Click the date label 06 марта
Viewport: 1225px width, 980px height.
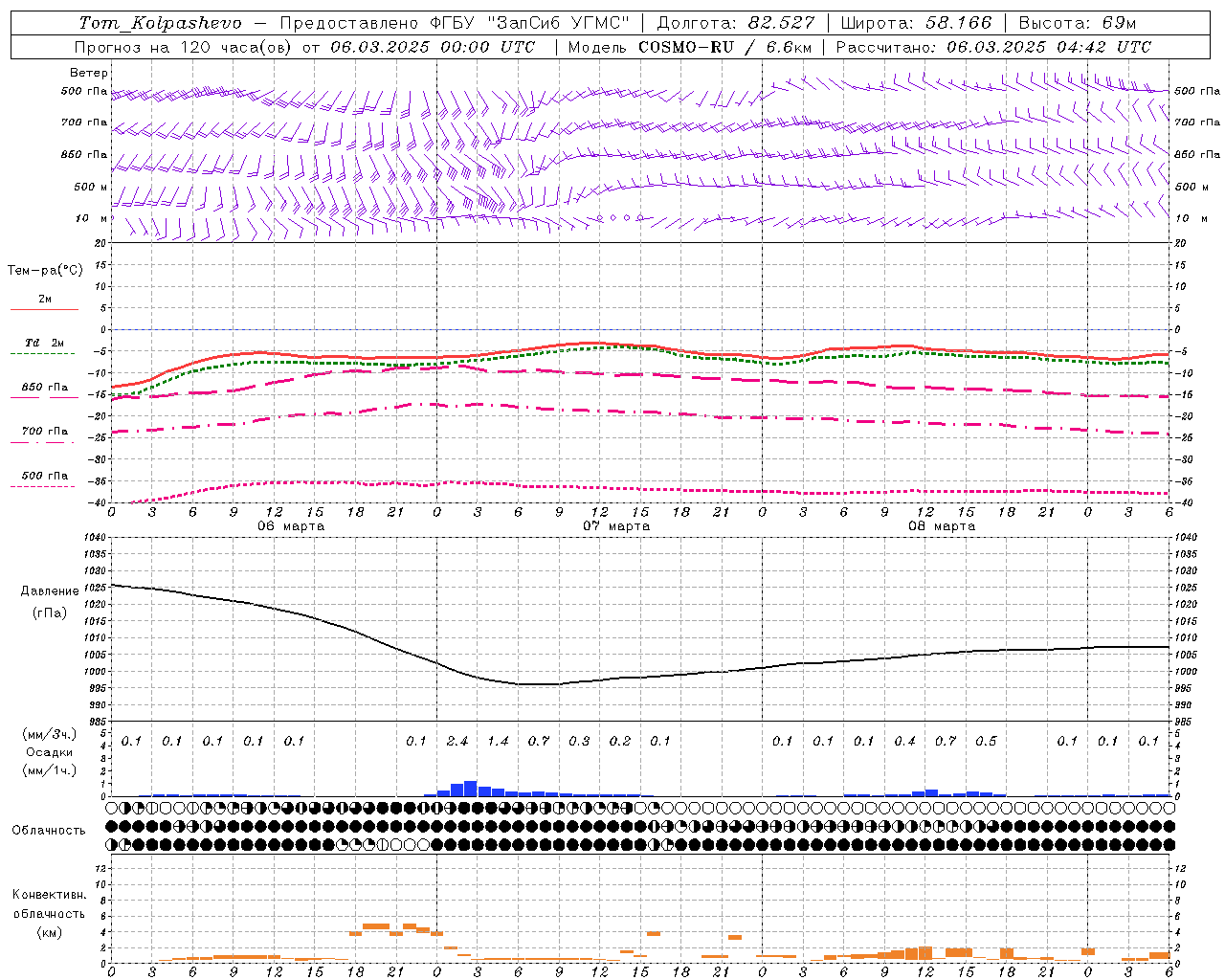click(x=291, y=526)
